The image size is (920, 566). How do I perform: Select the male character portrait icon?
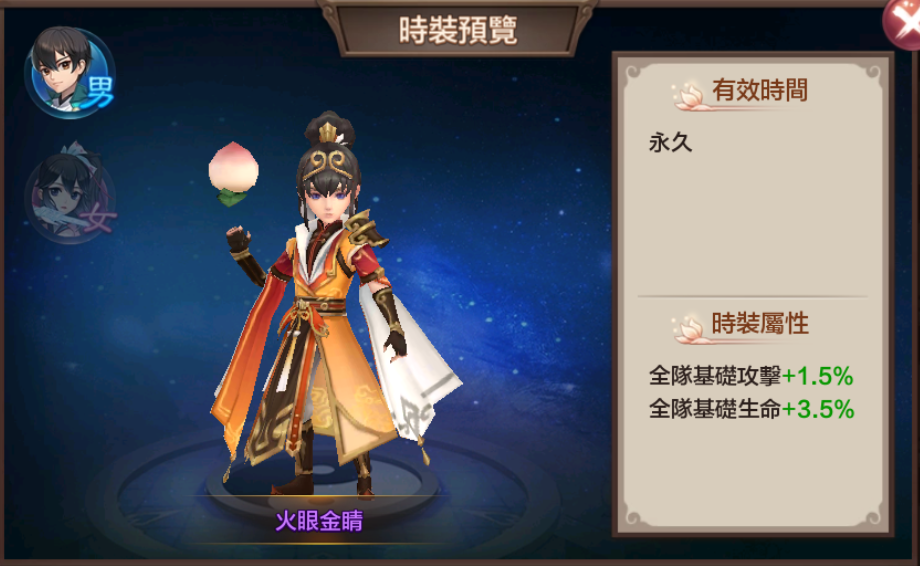[69, 72]
